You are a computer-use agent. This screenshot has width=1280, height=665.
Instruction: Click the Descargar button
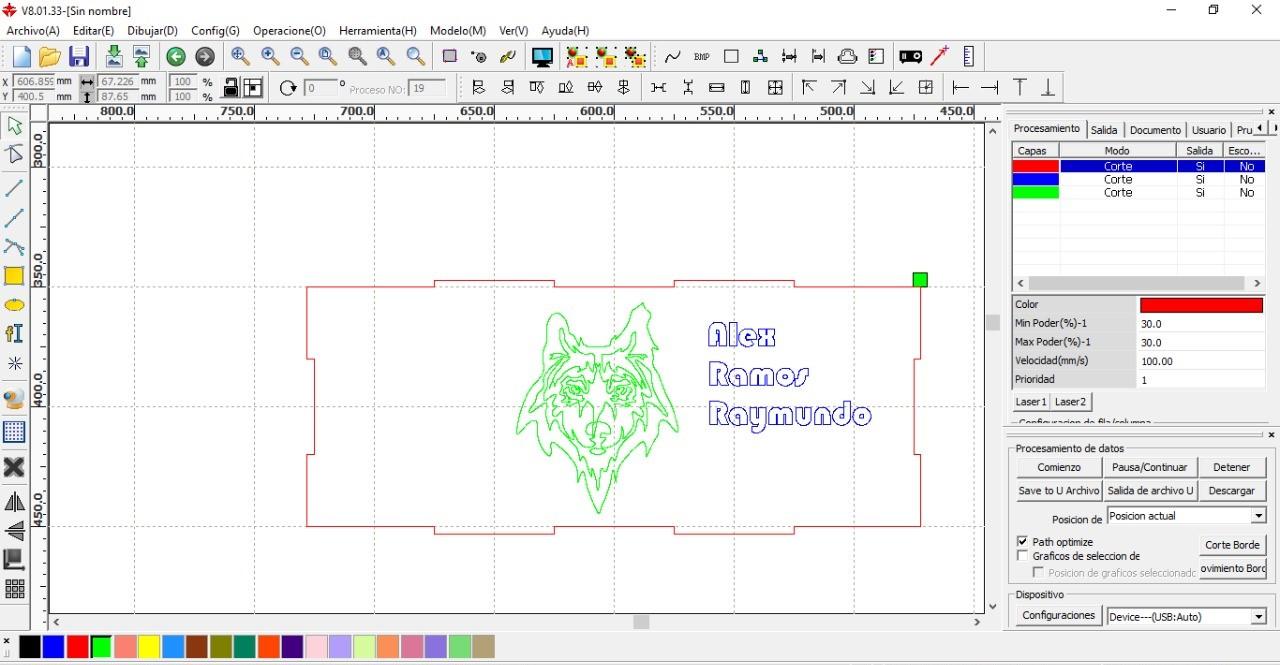pyautogui.click(x=1231, y=491)
